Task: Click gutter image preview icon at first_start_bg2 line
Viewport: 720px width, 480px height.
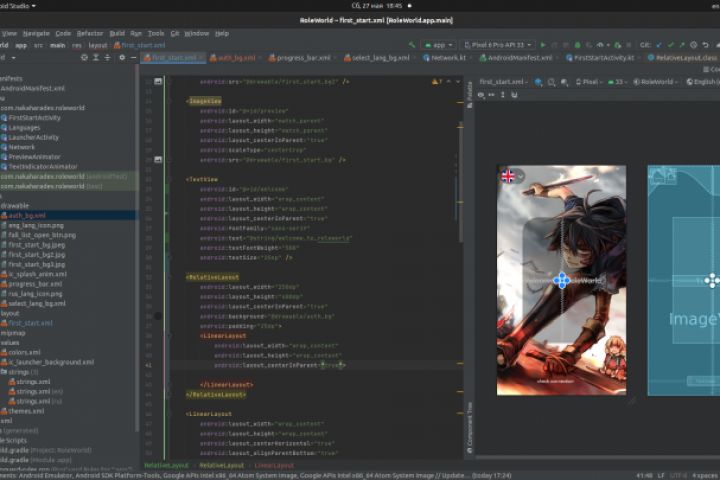Action: click(x=159, y=81)
